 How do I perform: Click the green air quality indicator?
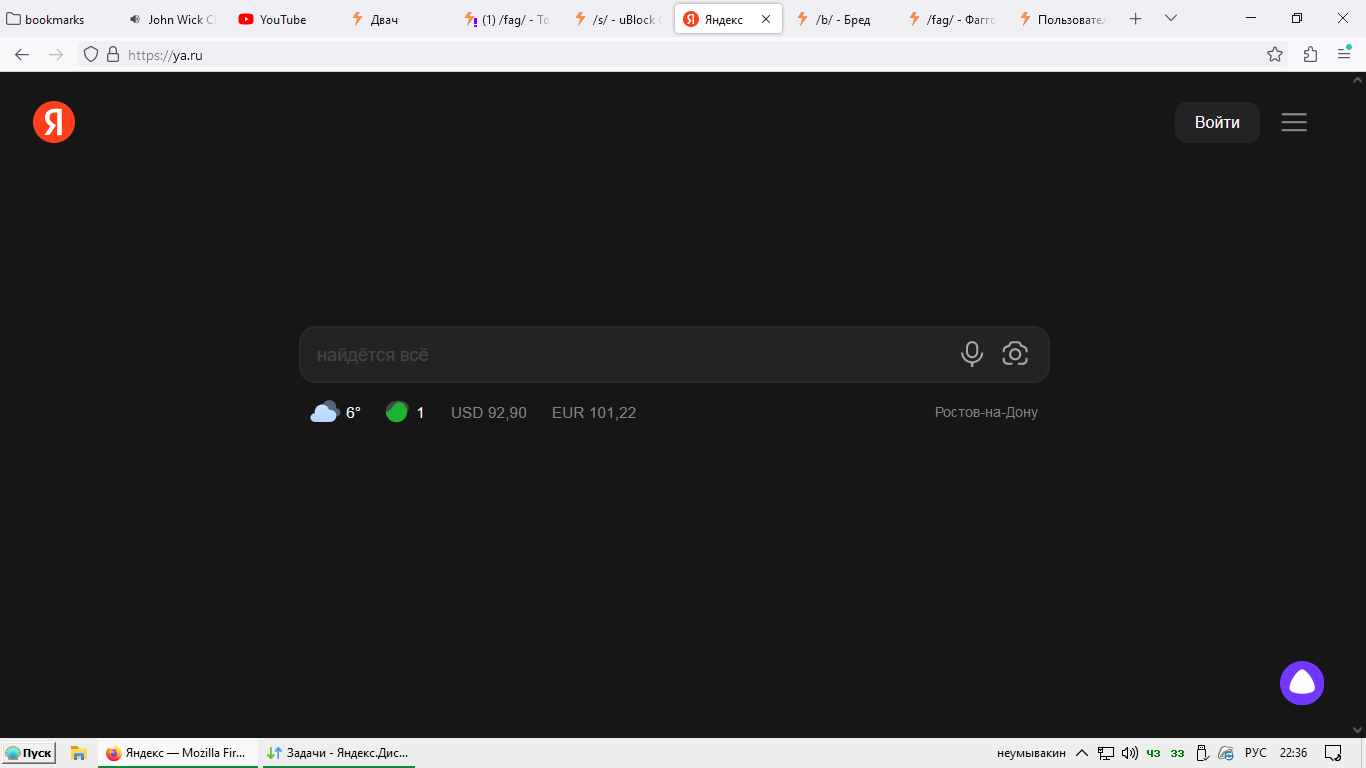click(397, 411)
